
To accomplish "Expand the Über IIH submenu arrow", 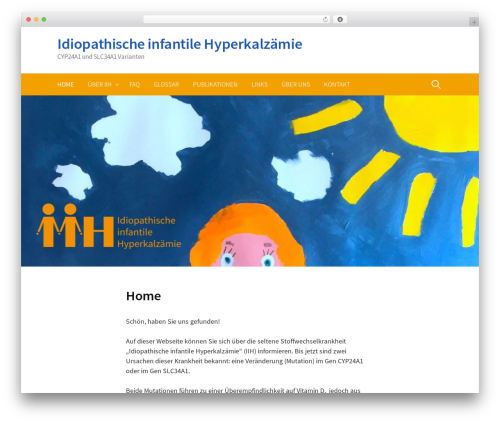I will 117,85.
